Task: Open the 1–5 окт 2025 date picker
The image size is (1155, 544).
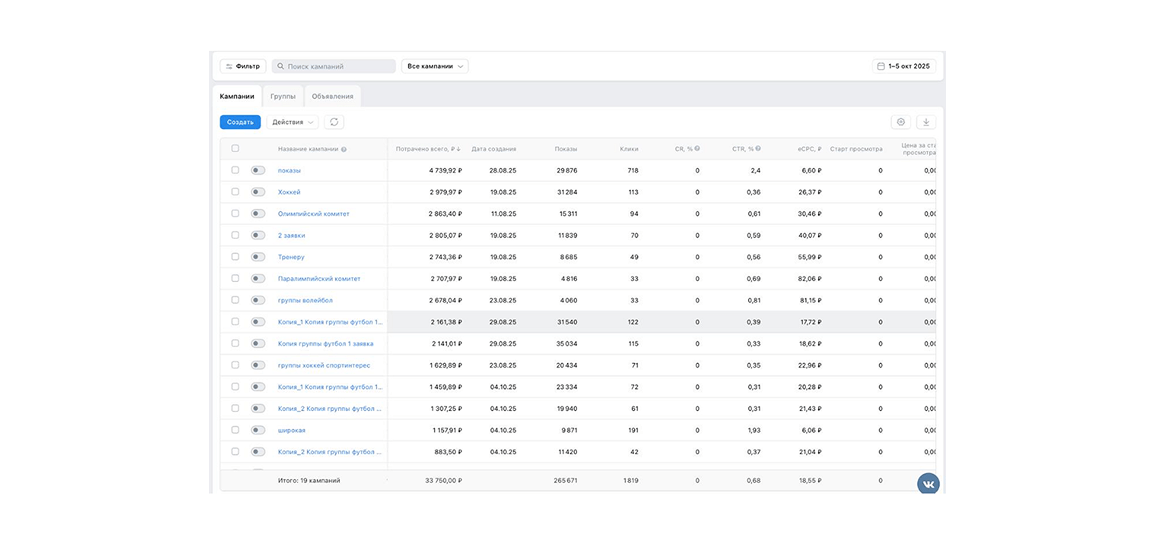Action: click(x=903, y=66)
